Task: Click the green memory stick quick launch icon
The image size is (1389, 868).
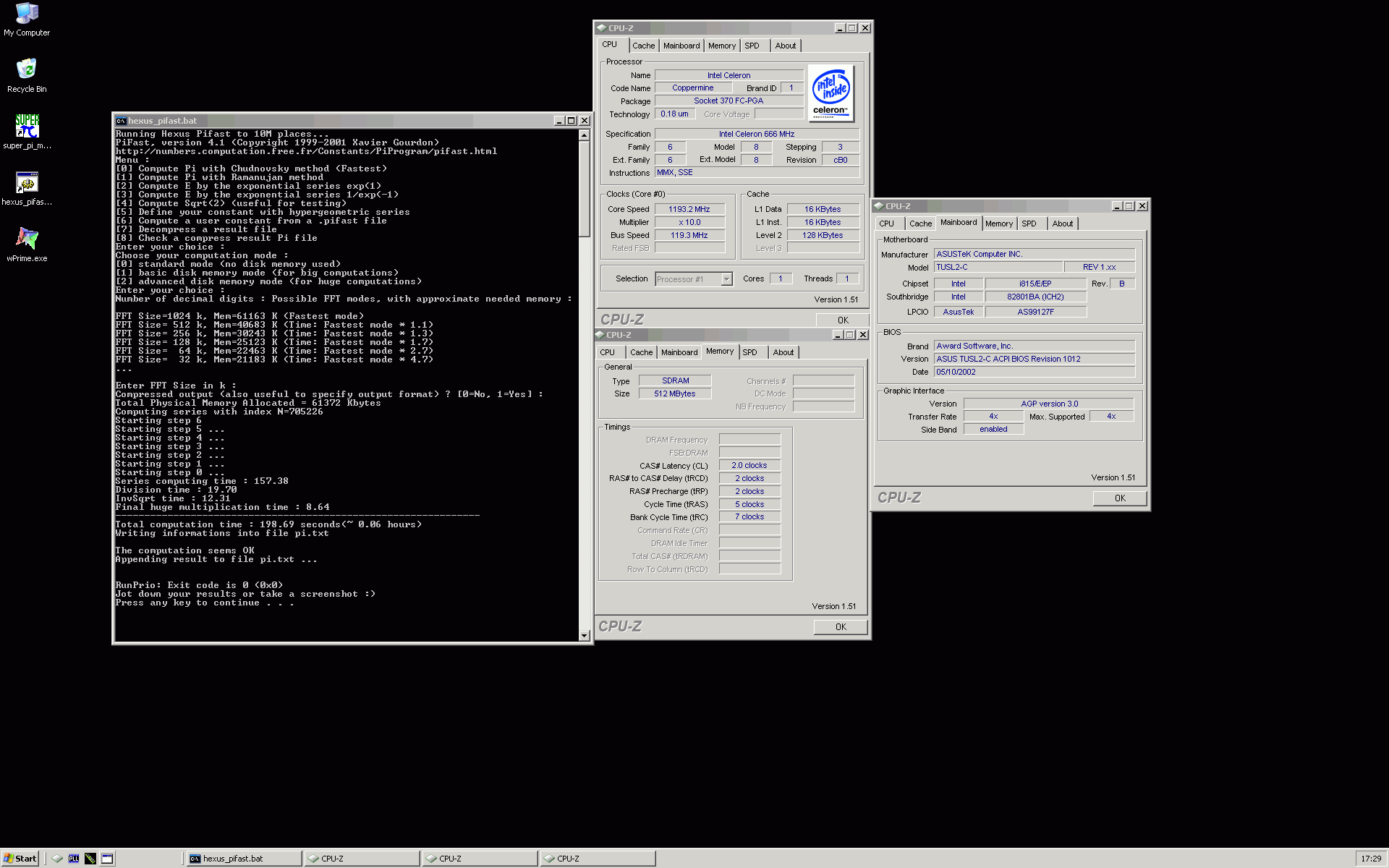Action: click(x=90, y=859)
